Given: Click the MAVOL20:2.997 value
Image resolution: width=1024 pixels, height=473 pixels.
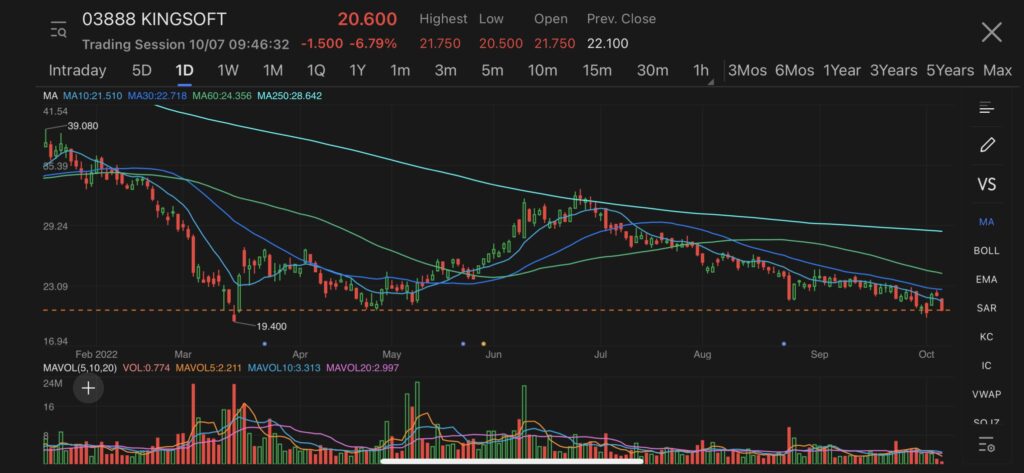Looking at the screenshot, I should click(362, 368).
